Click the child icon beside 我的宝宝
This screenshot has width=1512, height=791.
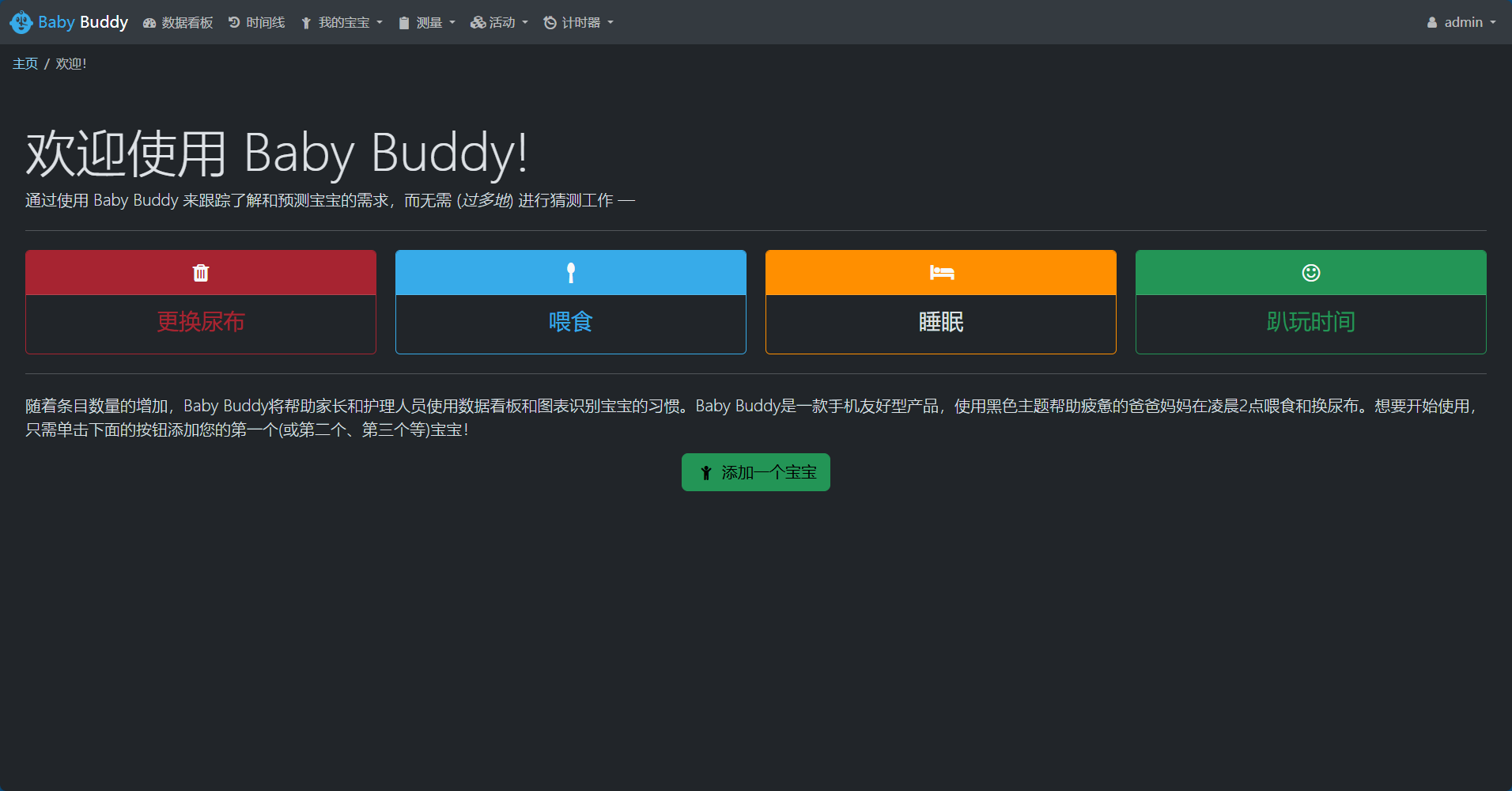coord(306,23)
